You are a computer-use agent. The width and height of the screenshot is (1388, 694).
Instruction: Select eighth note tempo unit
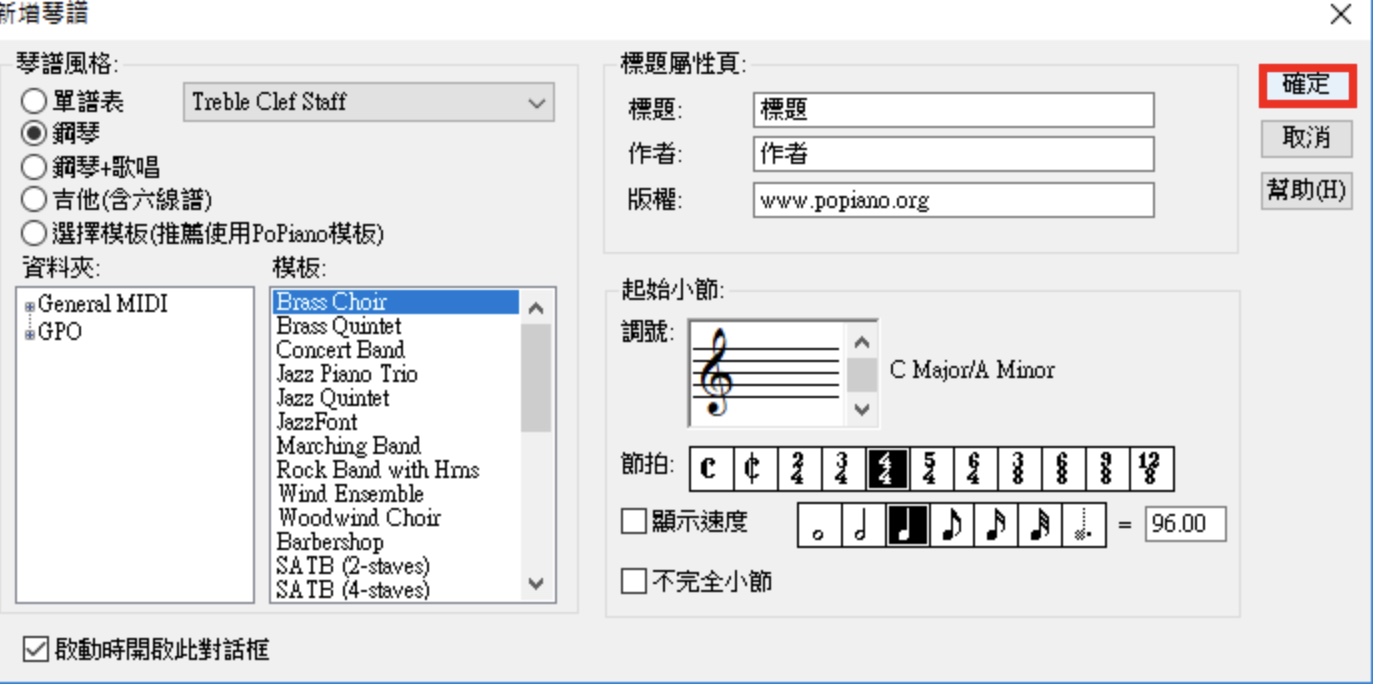tap(952, 525)
